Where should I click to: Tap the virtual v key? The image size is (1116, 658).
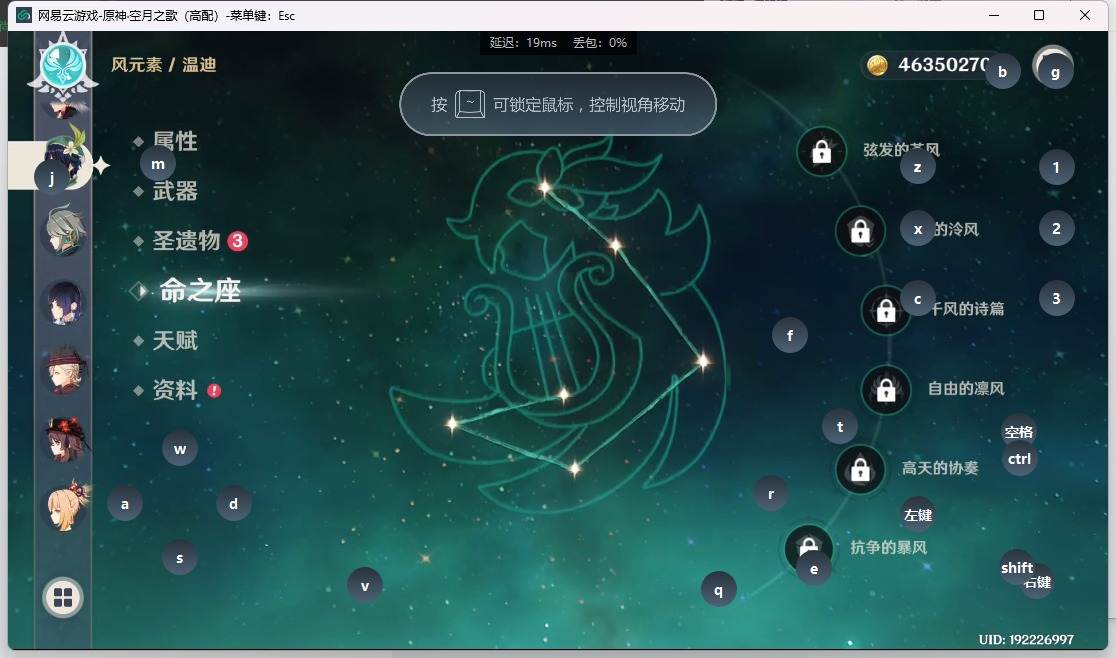click(364, 586)
